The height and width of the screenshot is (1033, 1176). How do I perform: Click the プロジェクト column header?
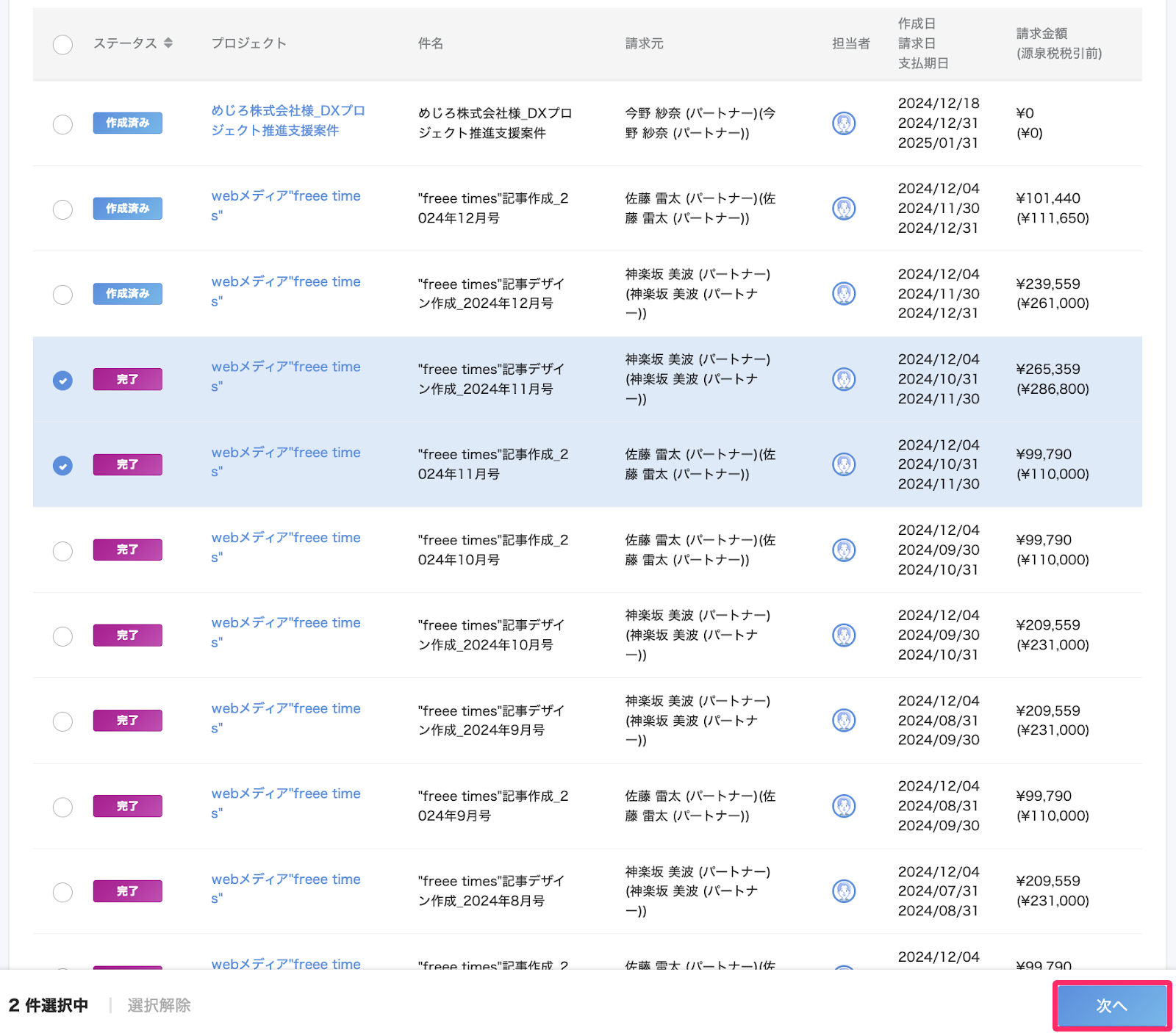[249, 43]
